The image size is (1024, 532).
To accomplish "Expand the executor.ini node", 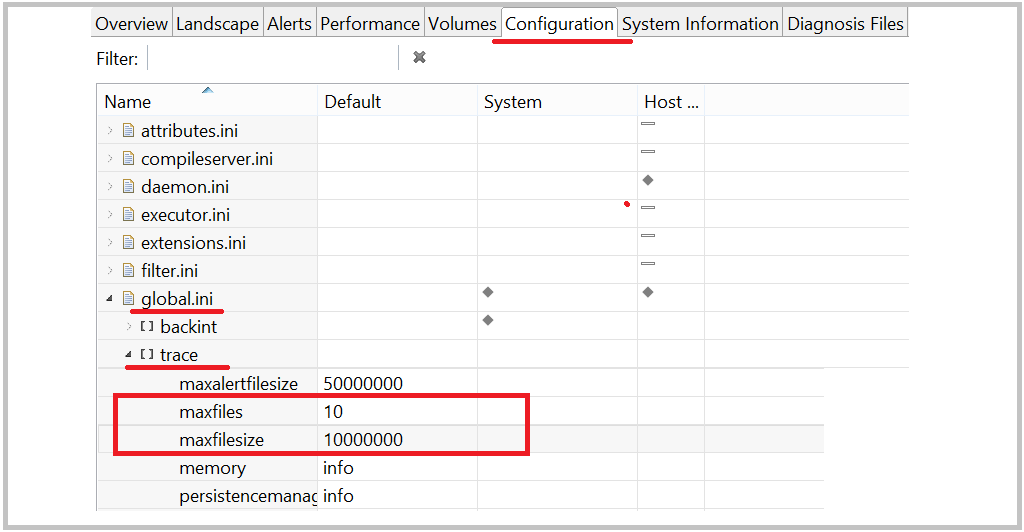I will (110, 215).
